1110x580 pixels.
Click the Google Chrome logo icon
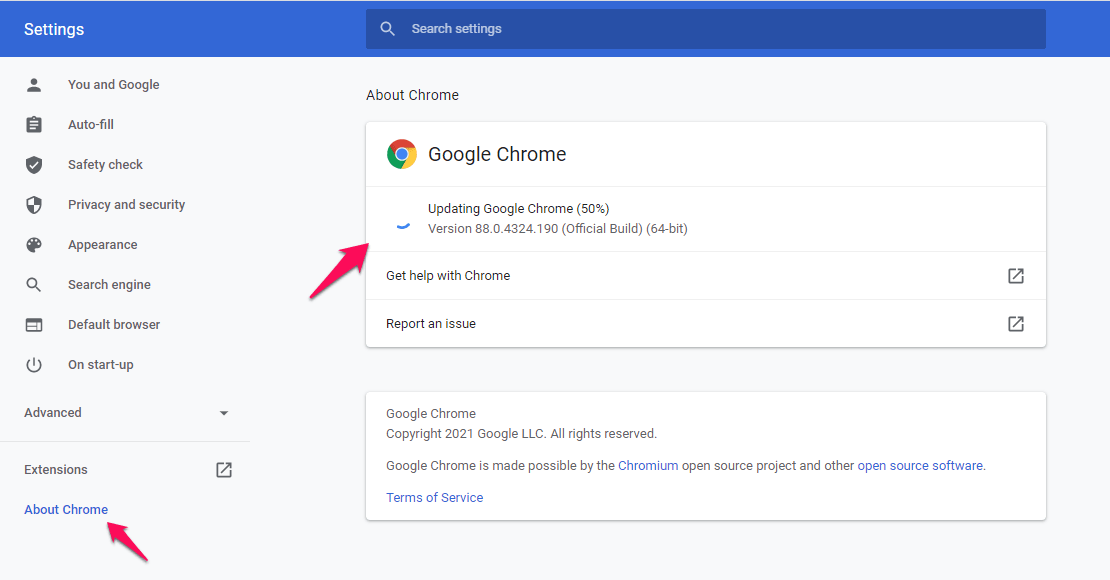point(401,154)
